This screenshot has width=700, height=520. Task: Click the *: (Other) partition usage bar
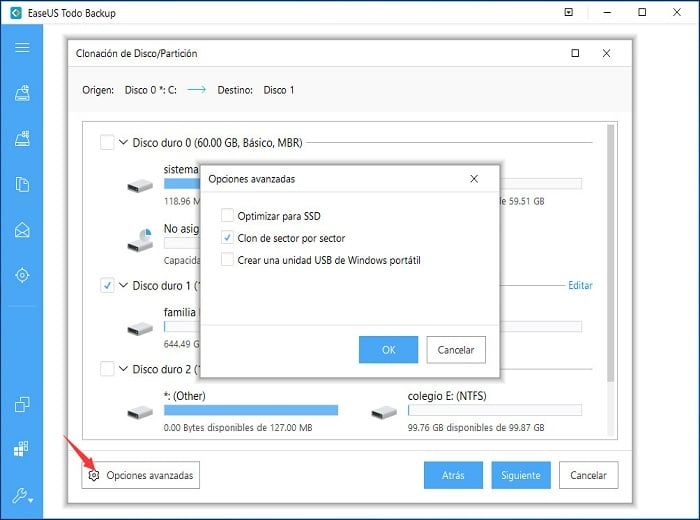251,410
